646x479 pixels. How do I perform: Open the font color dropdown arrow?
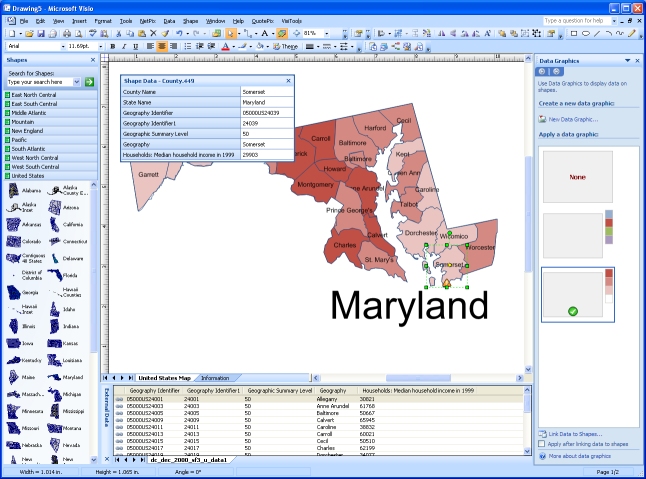(234, 47)
